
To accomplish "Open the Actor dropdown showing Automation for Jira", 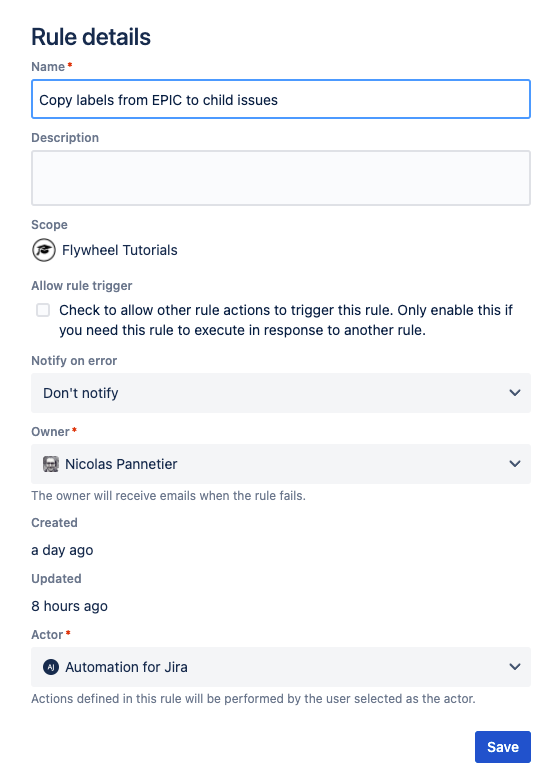I will [281, 667].
